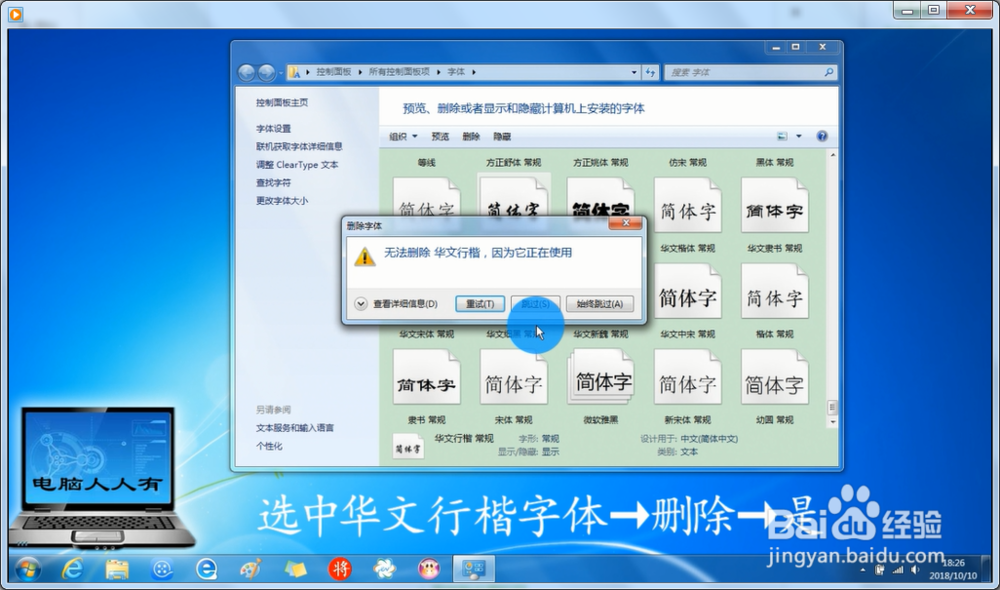
Task: Click the pinwheel fan taskbar icon
Action: click(x=385, y=568)
